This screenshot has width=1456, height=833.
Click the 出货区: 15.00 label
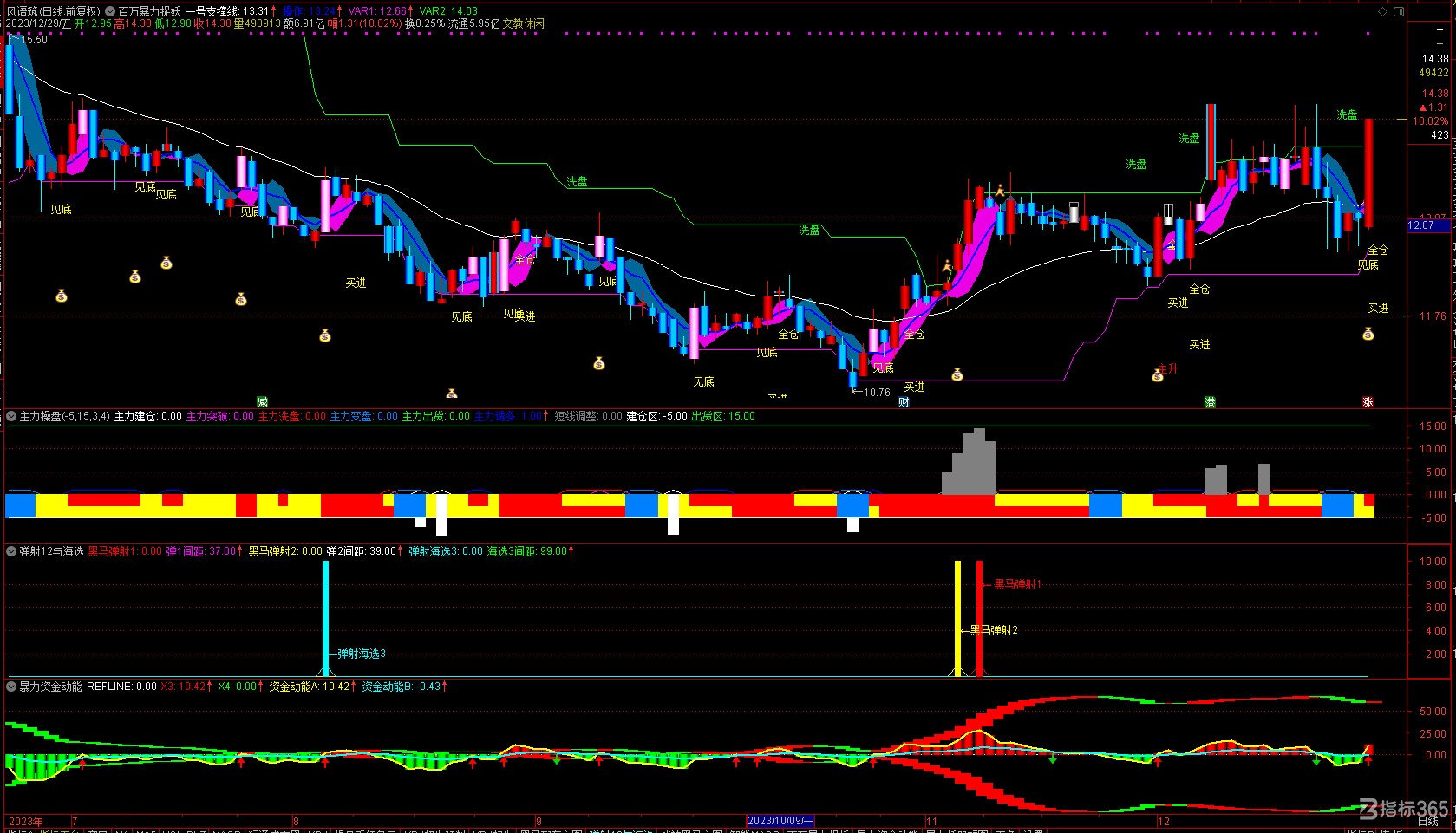point(723,416)
